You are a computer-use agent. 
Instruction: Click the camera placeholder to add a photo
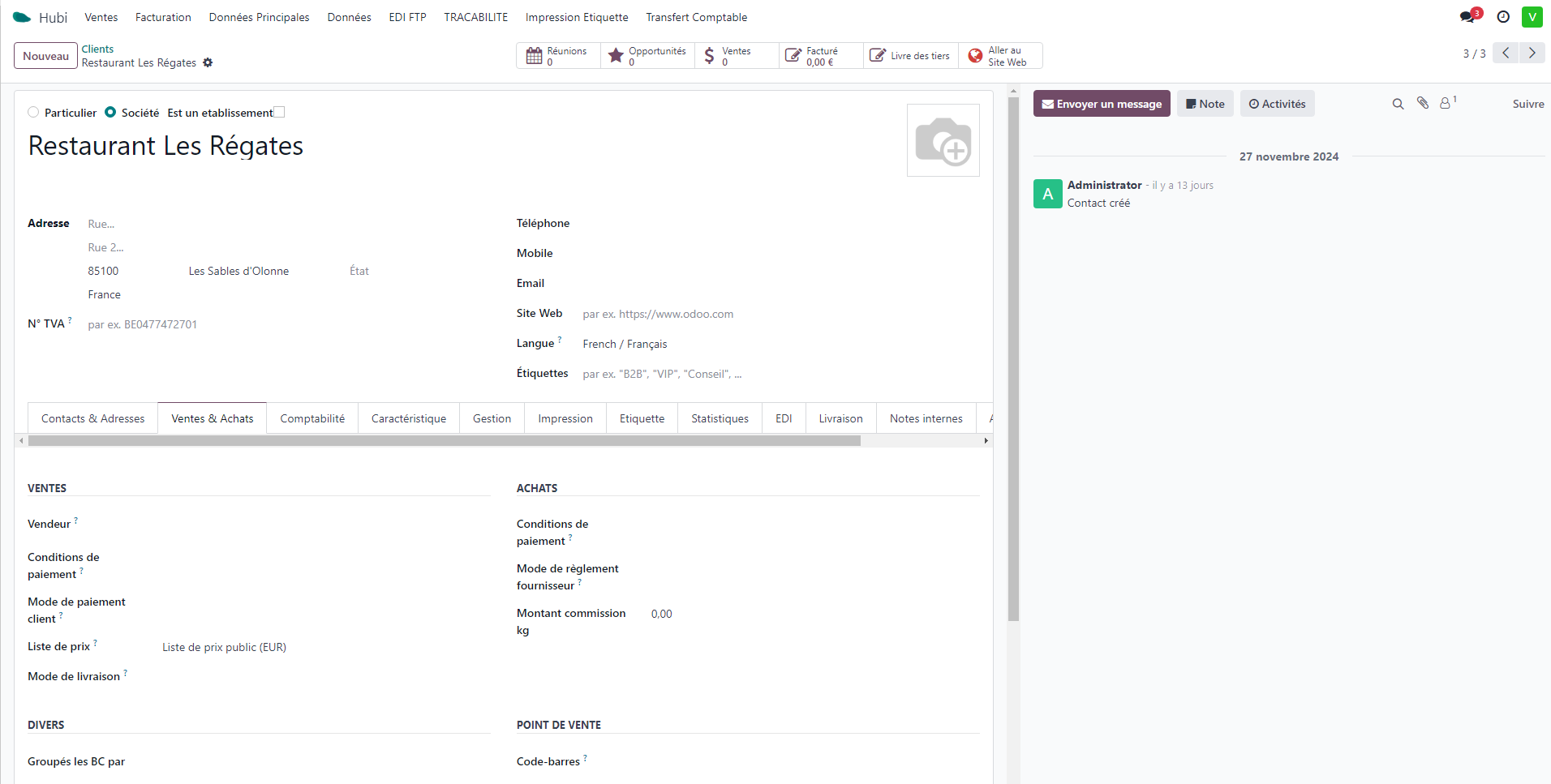tap(943, 139)
